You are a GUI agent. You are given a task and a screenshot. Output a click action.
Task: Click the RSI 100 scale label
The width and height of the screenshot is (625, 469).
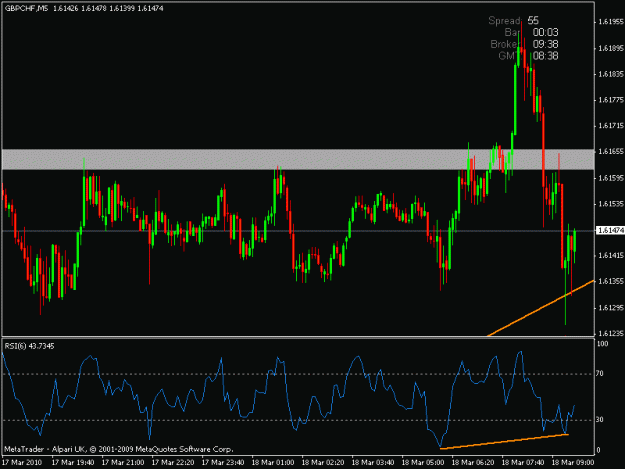click(603, 344)
